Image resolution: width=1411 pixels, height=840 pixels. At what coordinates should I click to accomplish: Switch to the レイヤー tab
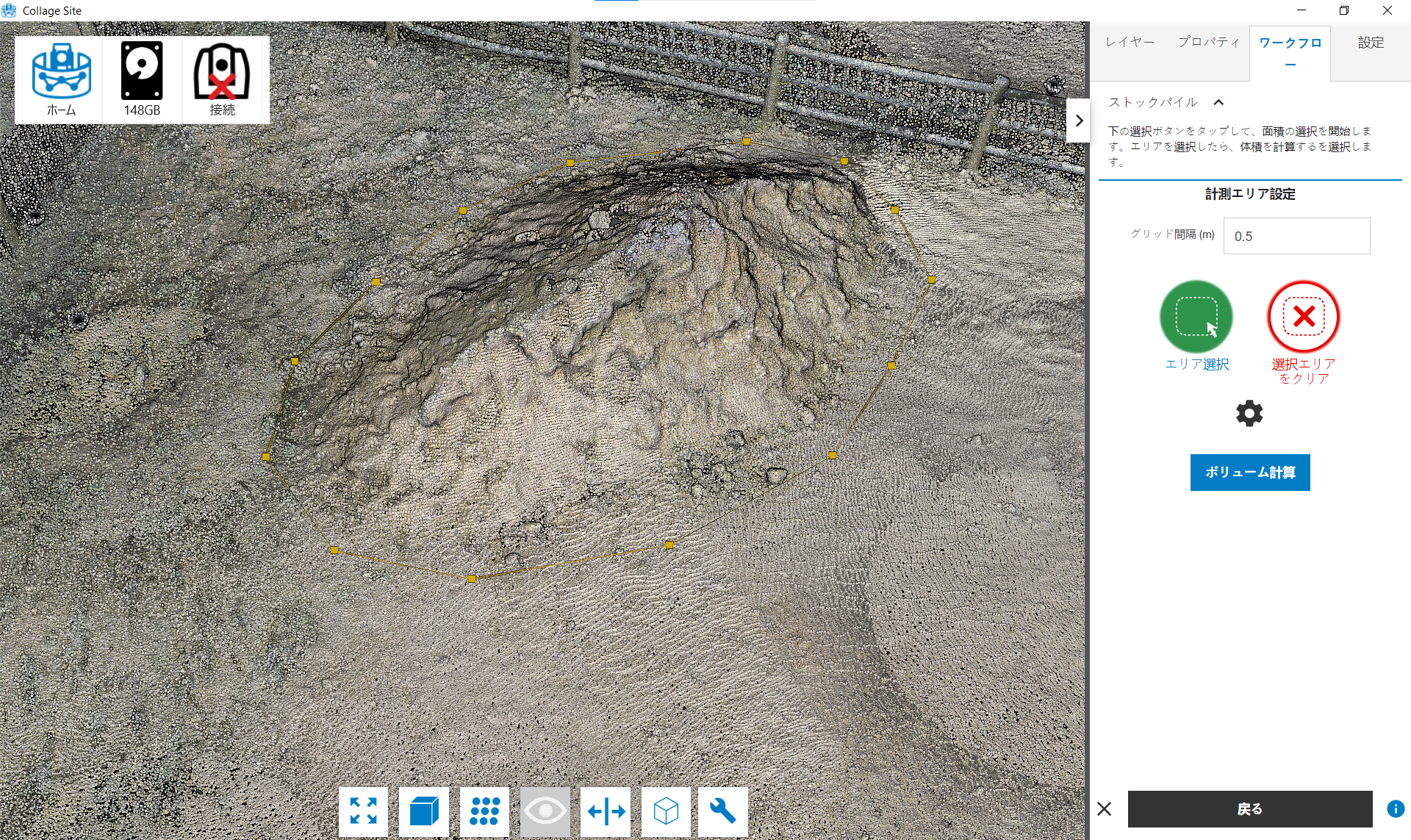[x=1130, y=43]
